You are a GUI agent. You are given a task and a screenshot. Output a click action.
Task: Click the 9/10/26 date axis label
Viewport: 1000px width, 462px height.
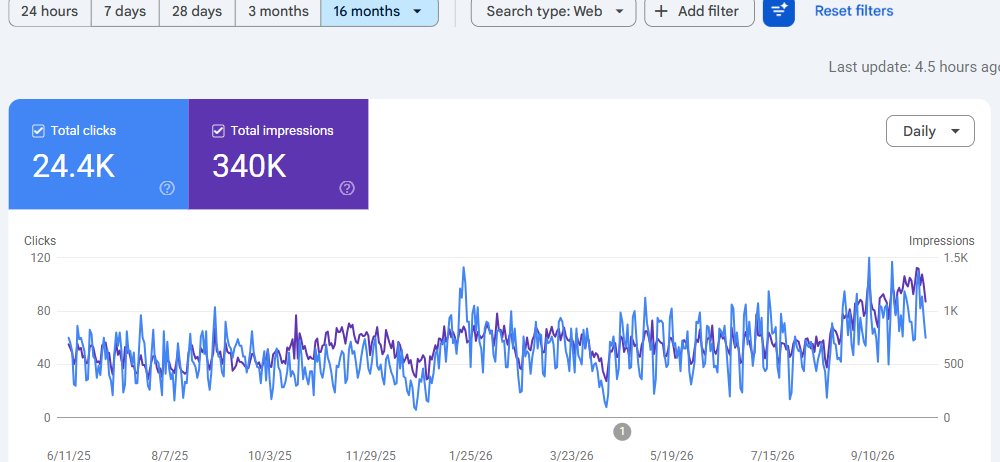point(873,456)
